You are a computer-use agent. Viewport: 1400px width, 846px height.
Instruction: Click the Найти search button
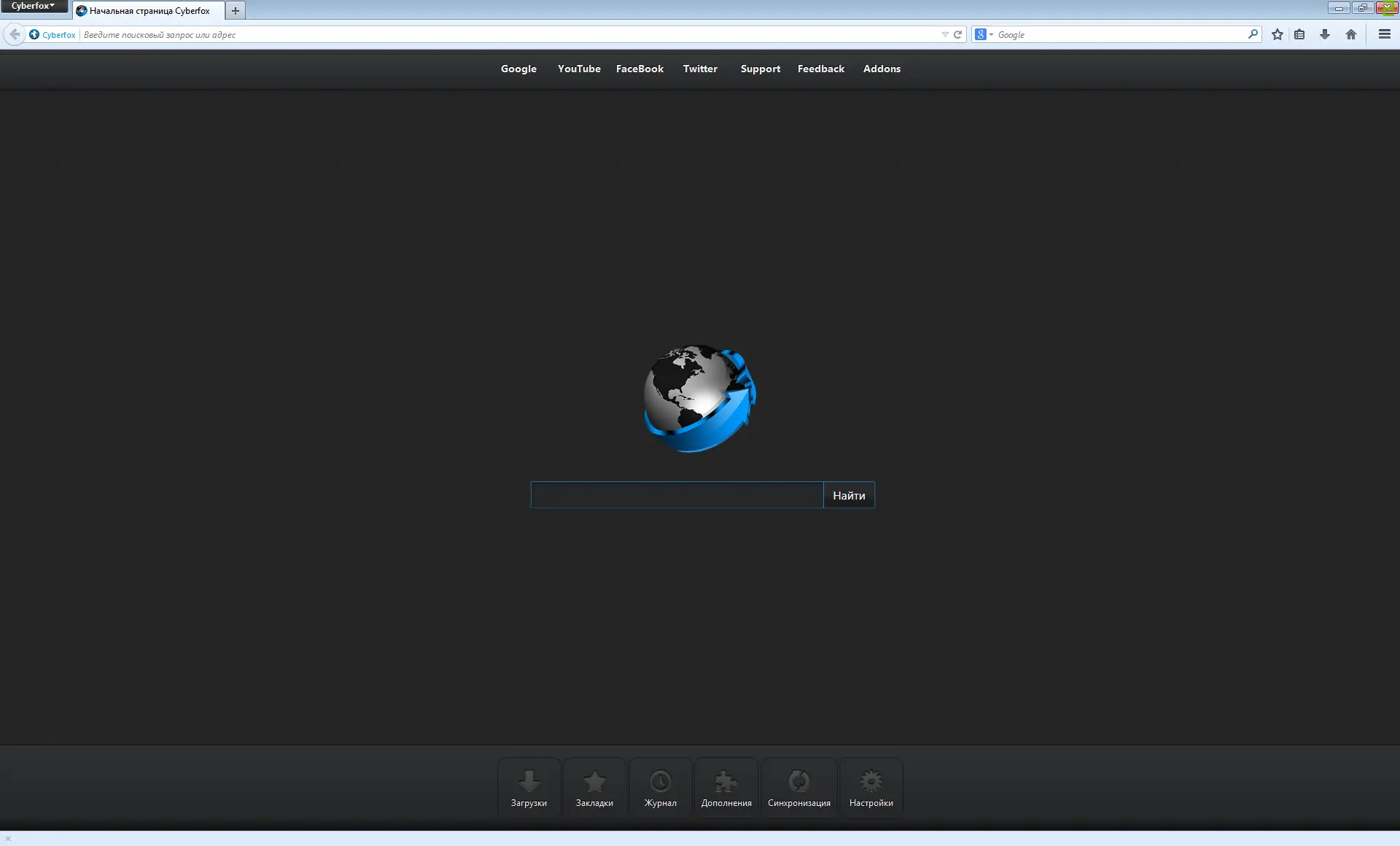point(849,495)
